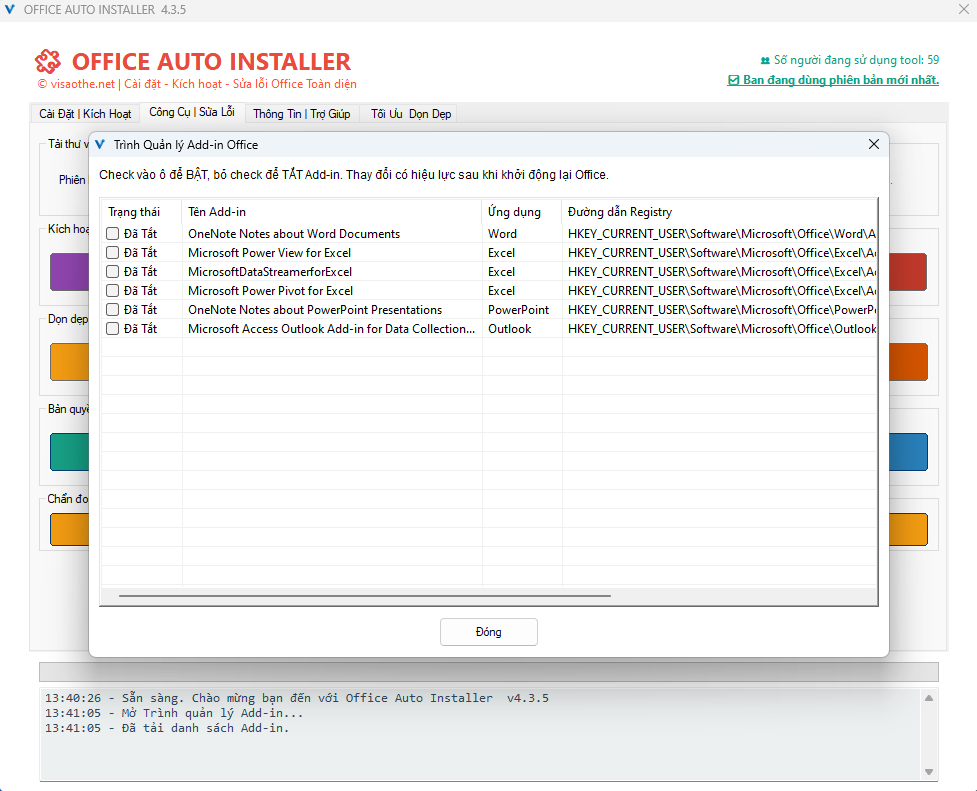The width and height of the screenshot is (977, 791).
Task: Click the users-online people icon
Action: pos(765,60)
